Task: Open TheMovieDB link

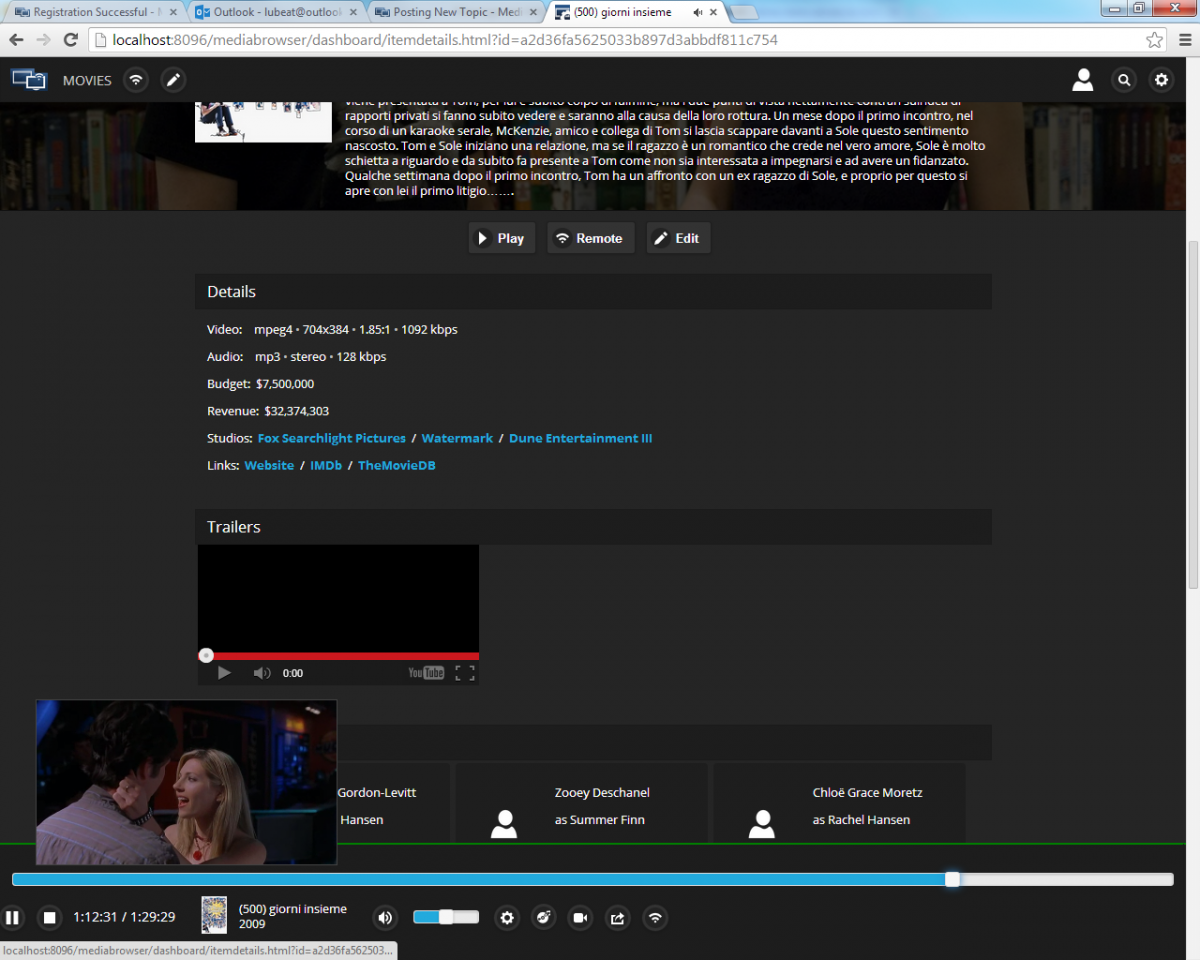Action: point(397,465)
